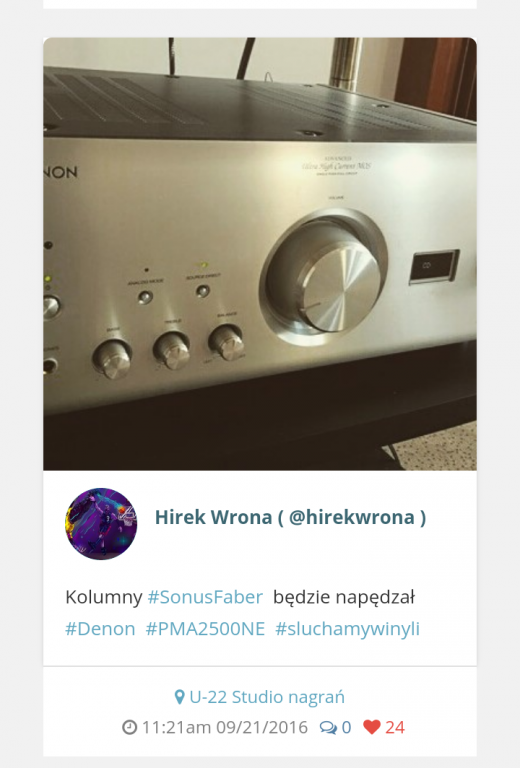
Task: Click the location pin icon
Action: pyautogui.click(x=180, y=697)
